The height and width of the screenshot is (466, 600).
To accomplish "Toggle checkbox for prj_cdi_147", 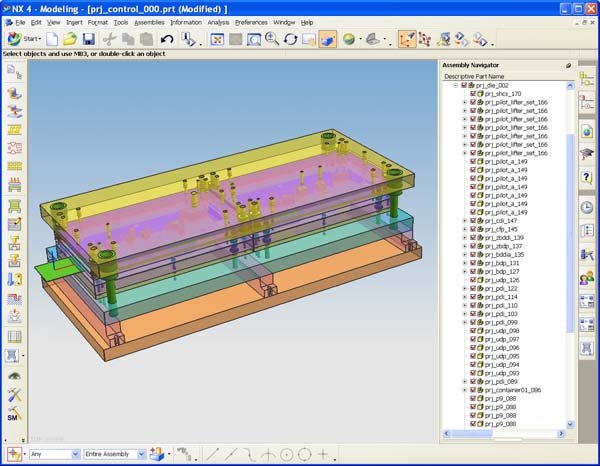I will pos(471,220).
